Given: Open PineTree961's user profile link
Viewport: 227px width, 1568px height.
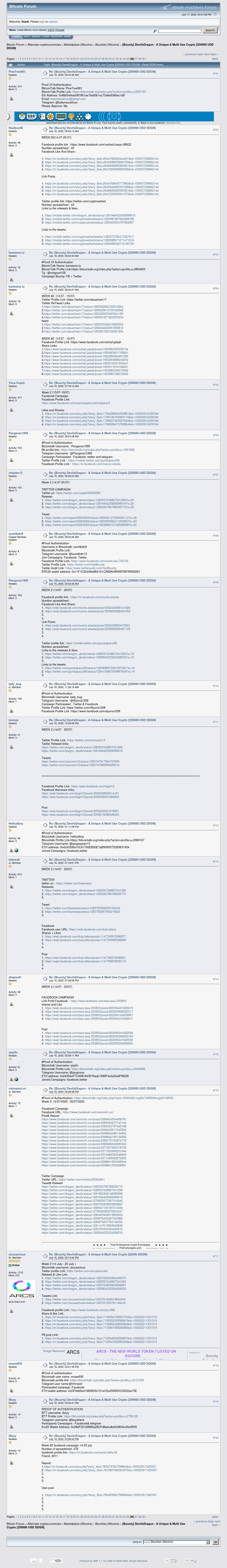Looking at the screenshot, I should coord(17,72).
